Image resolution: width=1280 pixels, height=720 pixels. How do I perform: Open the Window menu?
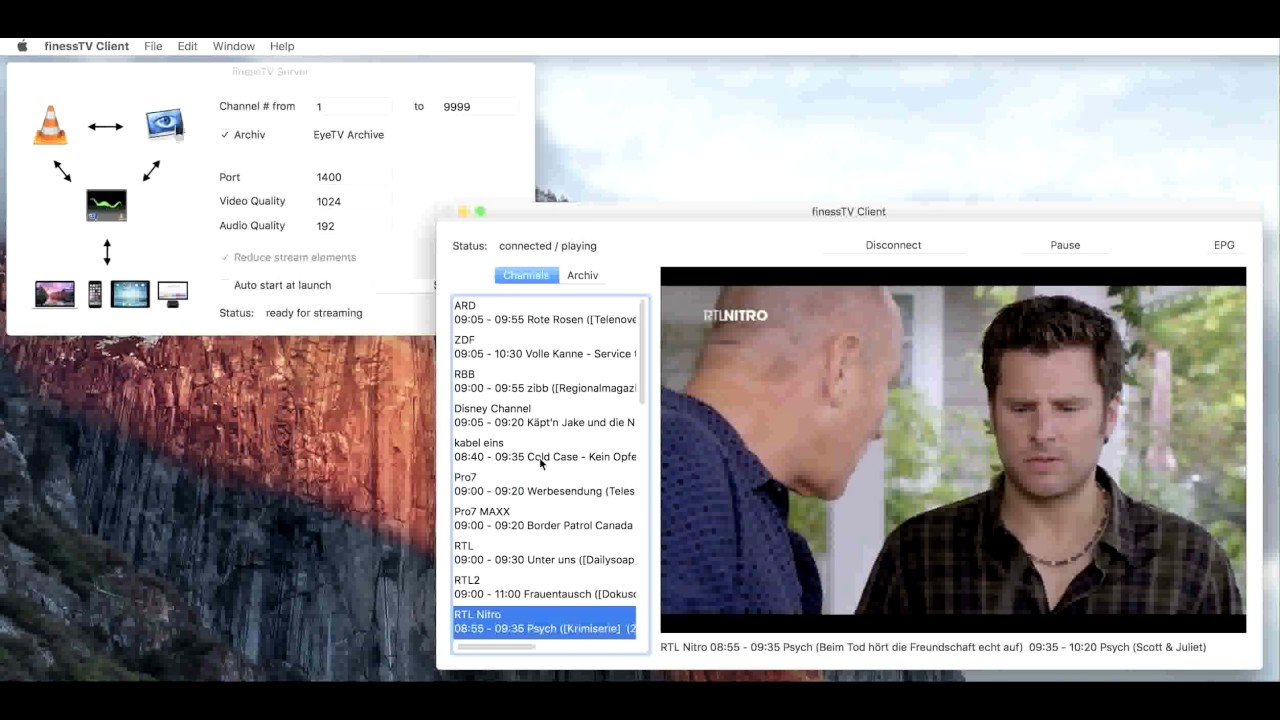[x=233, y=46]
